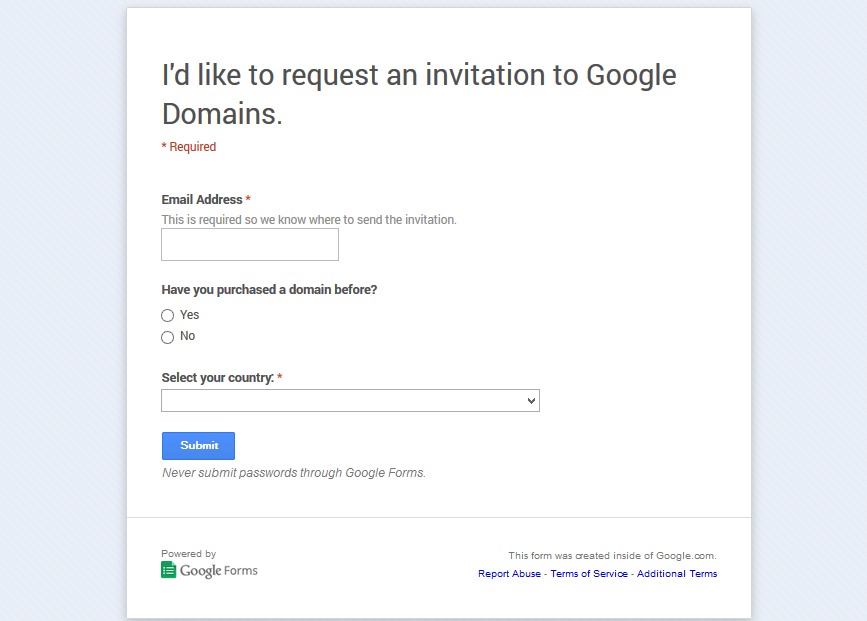Viewport: 867px width, 621px height.
Task: Click the country dropdown chevron arrow
Action: (531, 400)
